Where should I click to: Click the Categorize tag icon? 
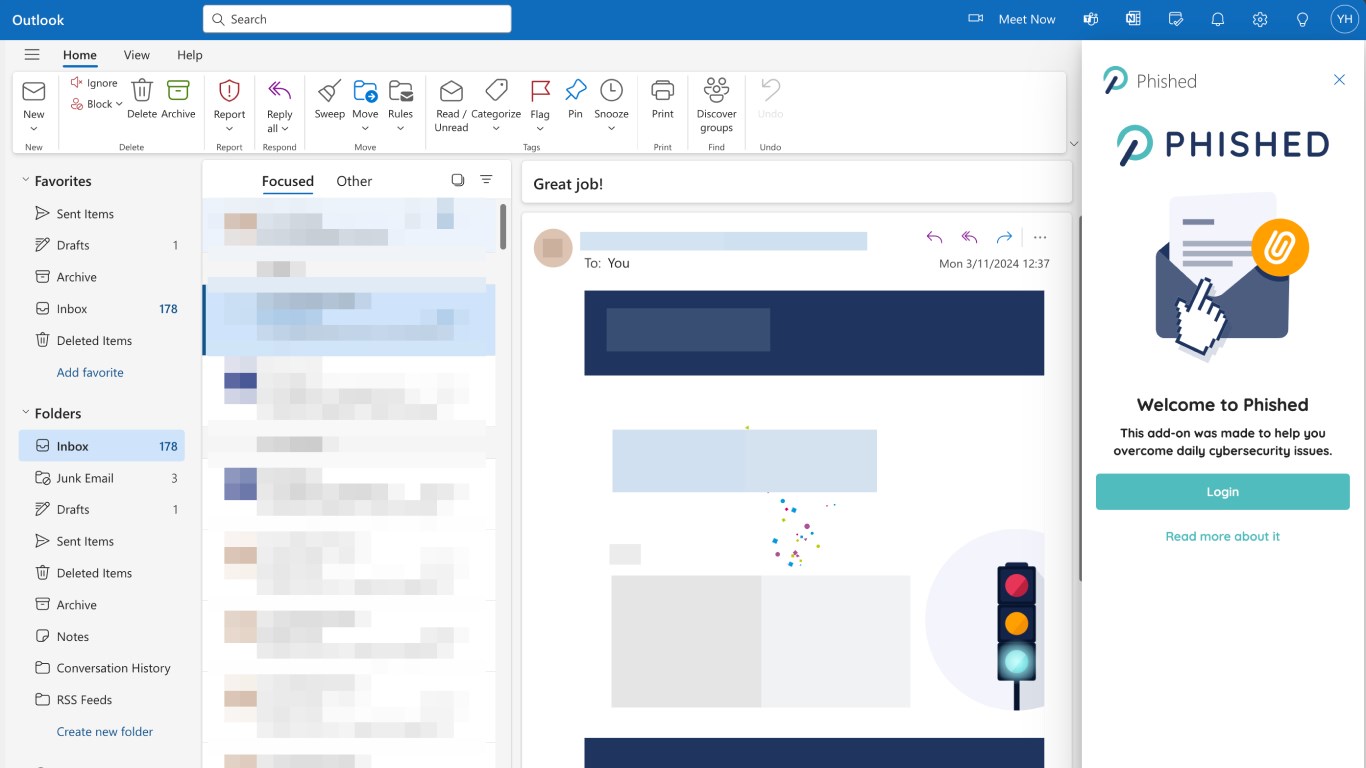point(496,91)
